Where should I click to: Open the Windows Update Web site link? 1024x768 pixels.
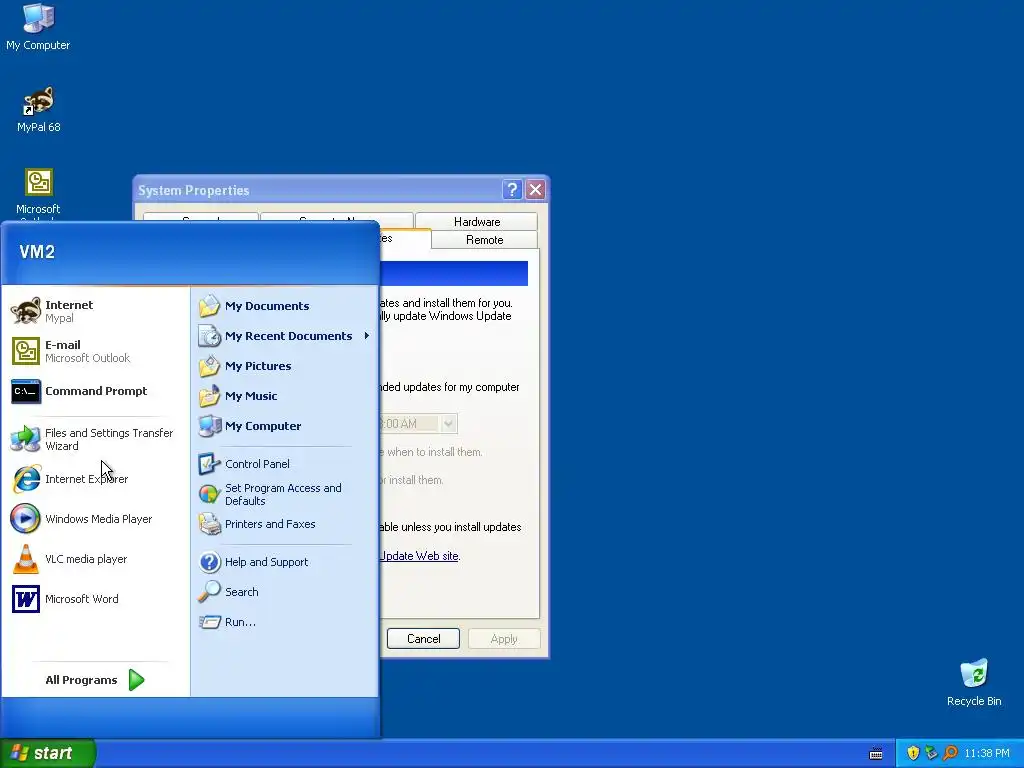pyautogui.click(x=419, y=556)
